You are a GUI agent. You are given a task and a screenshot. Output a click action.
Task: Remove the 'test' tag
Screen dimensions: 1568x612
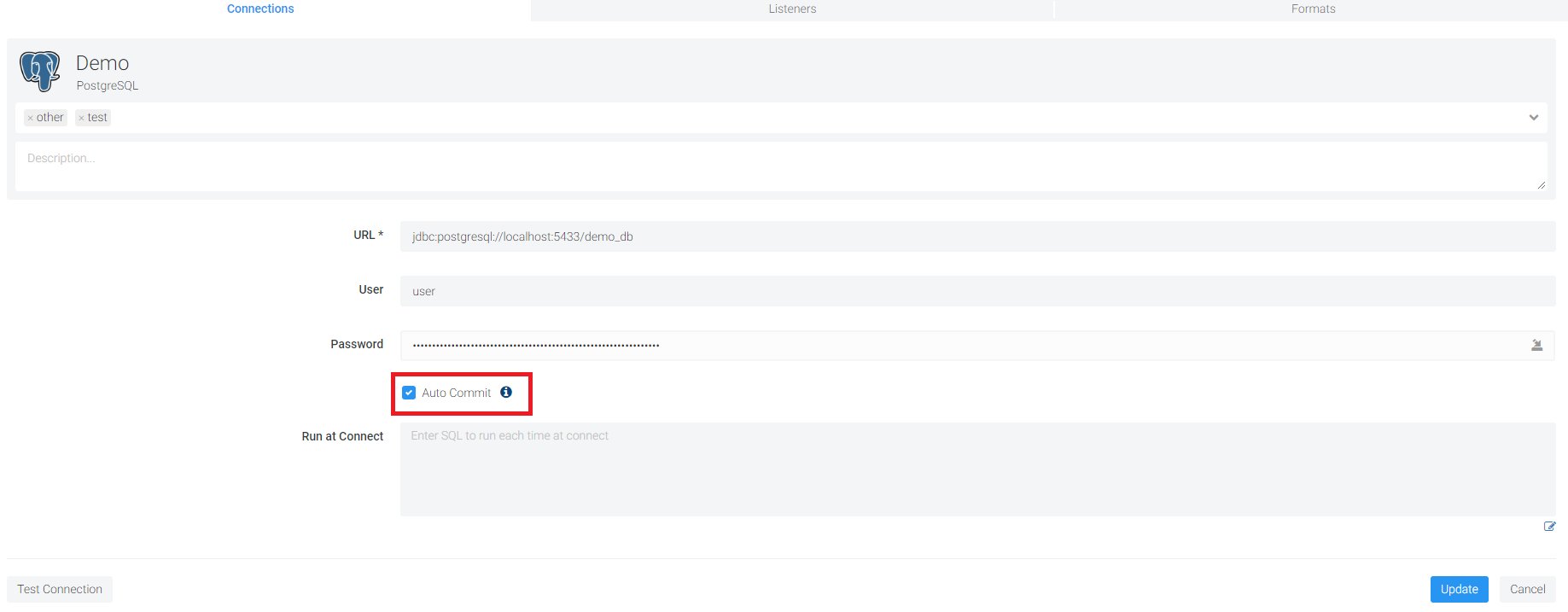pos(81,118)
